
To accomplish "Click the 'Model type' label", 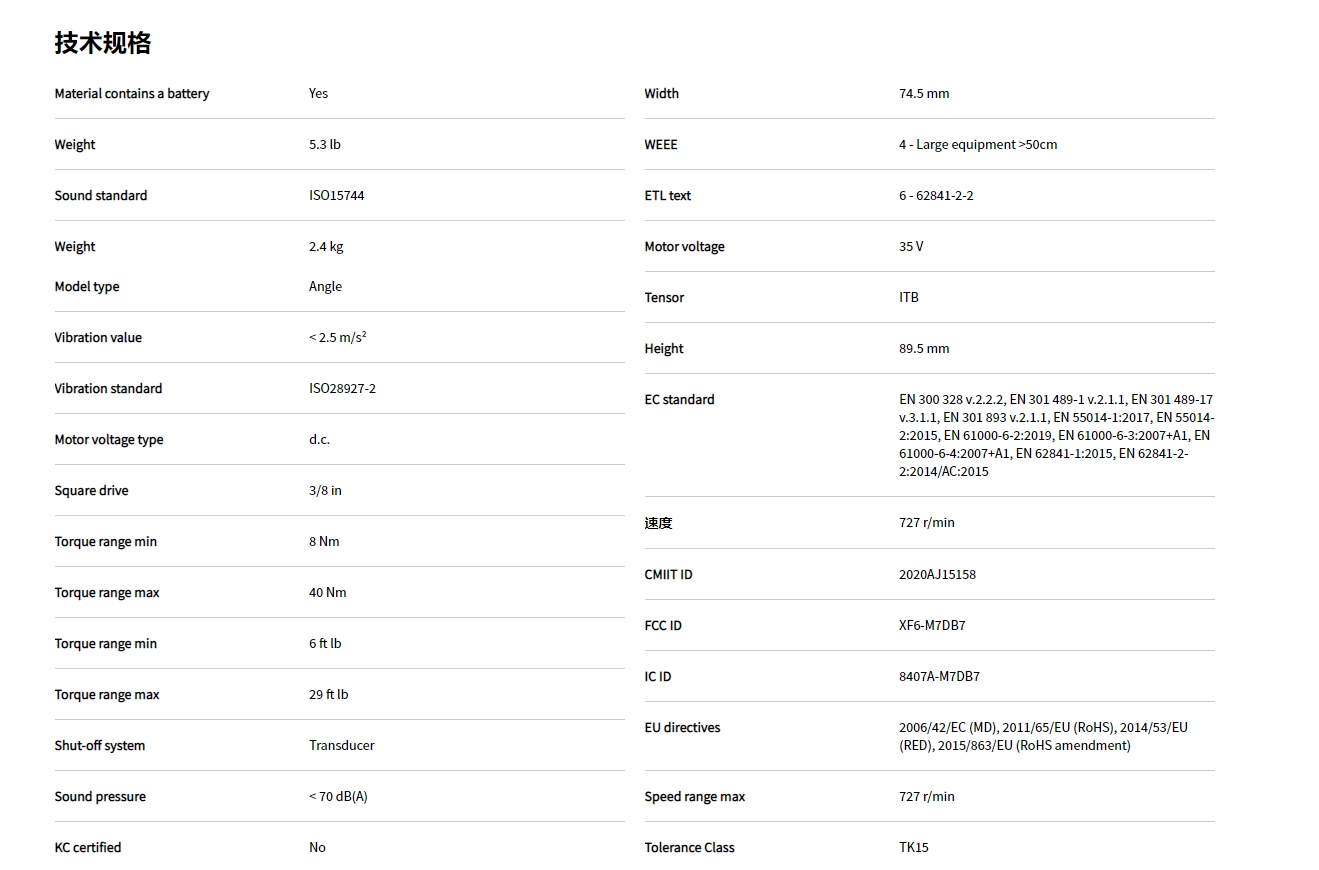I will (x=87, y=287).
